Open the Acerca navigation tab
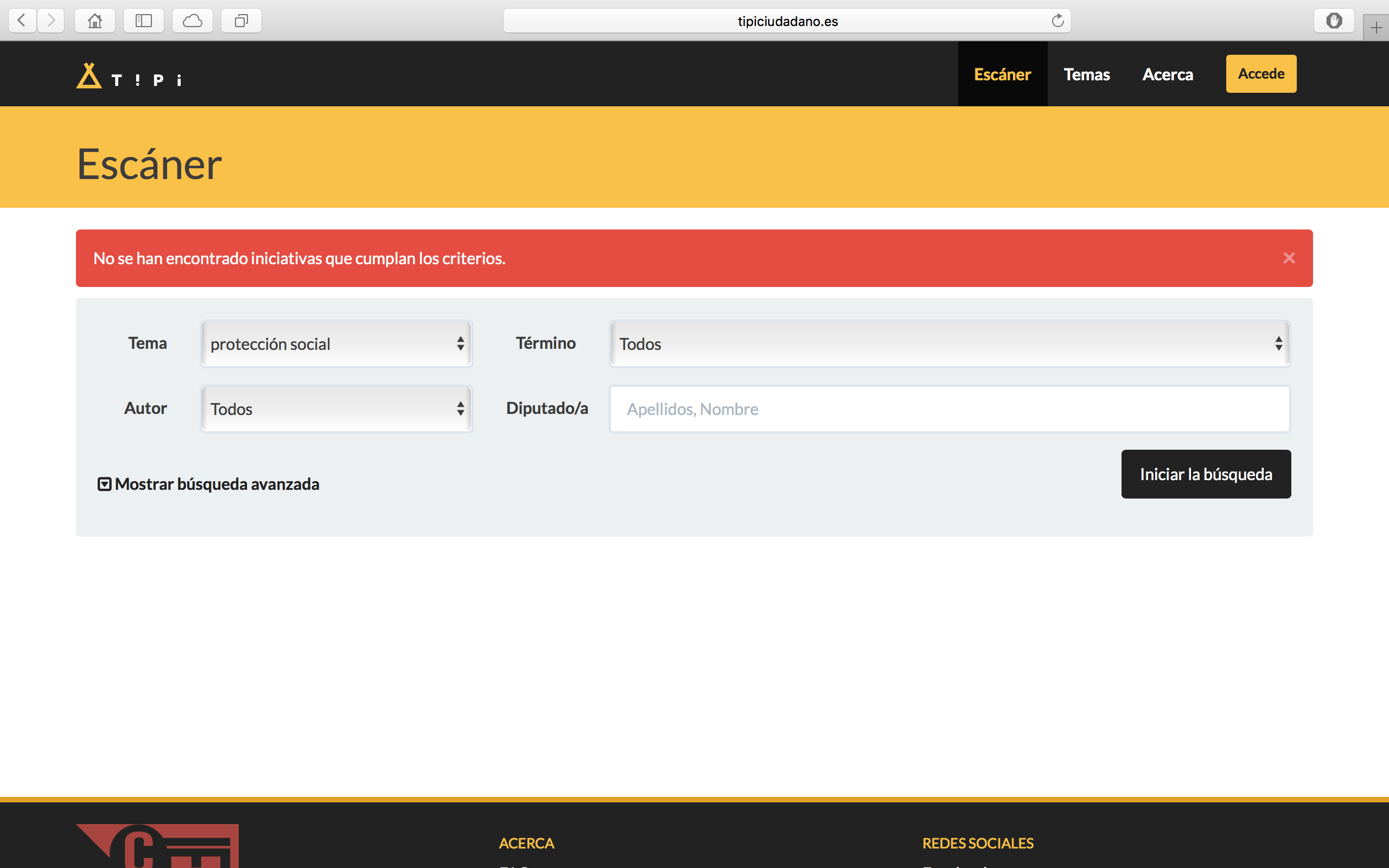1389x868 pixels. [1168, 74]
